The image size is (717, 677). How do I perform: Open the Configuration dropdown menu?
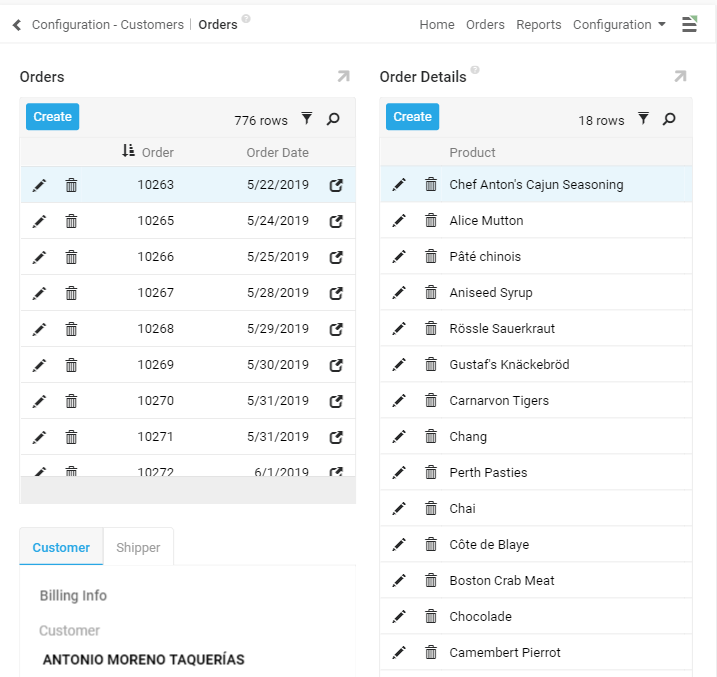coord(619,25)
